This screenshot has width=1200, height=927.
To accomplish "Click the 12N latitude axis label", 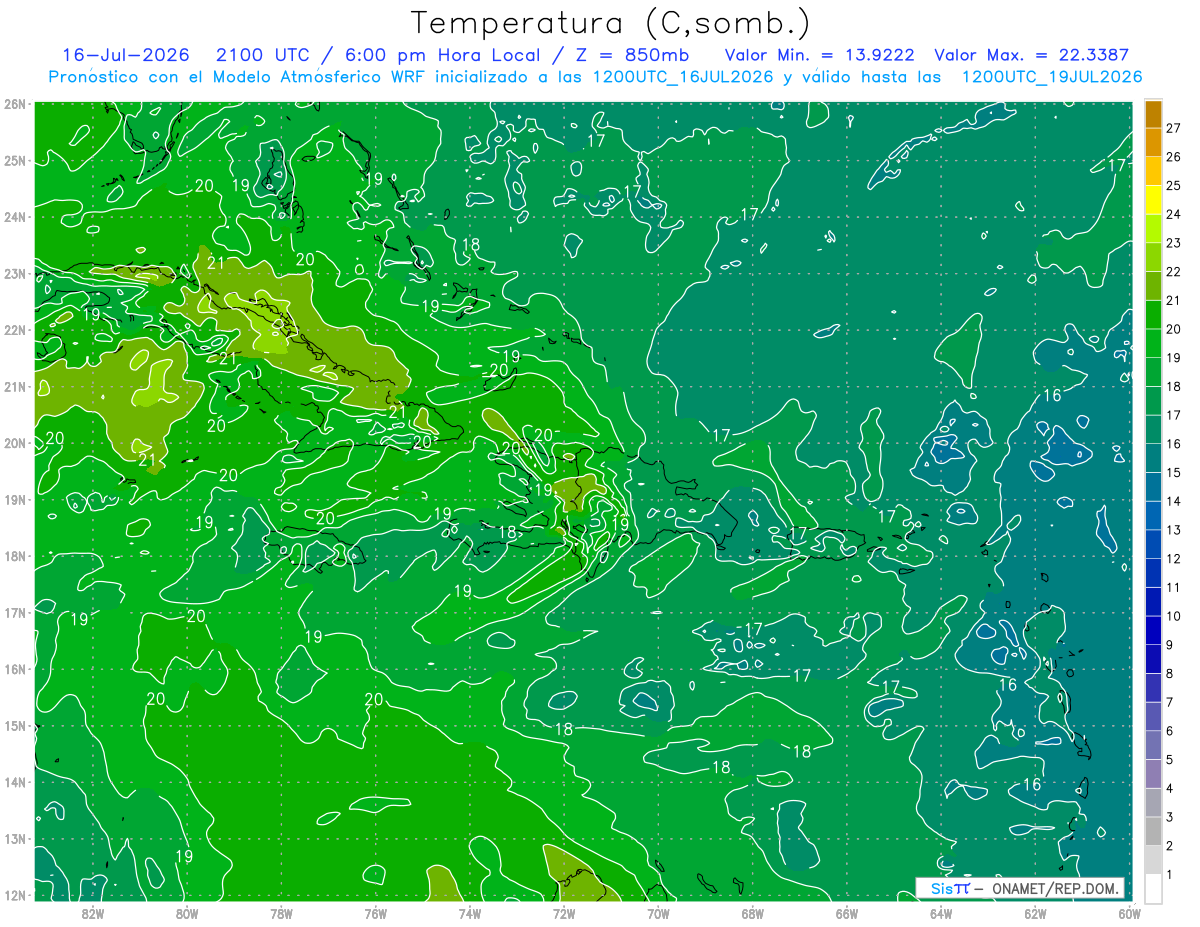I will [x=14, y=895].
